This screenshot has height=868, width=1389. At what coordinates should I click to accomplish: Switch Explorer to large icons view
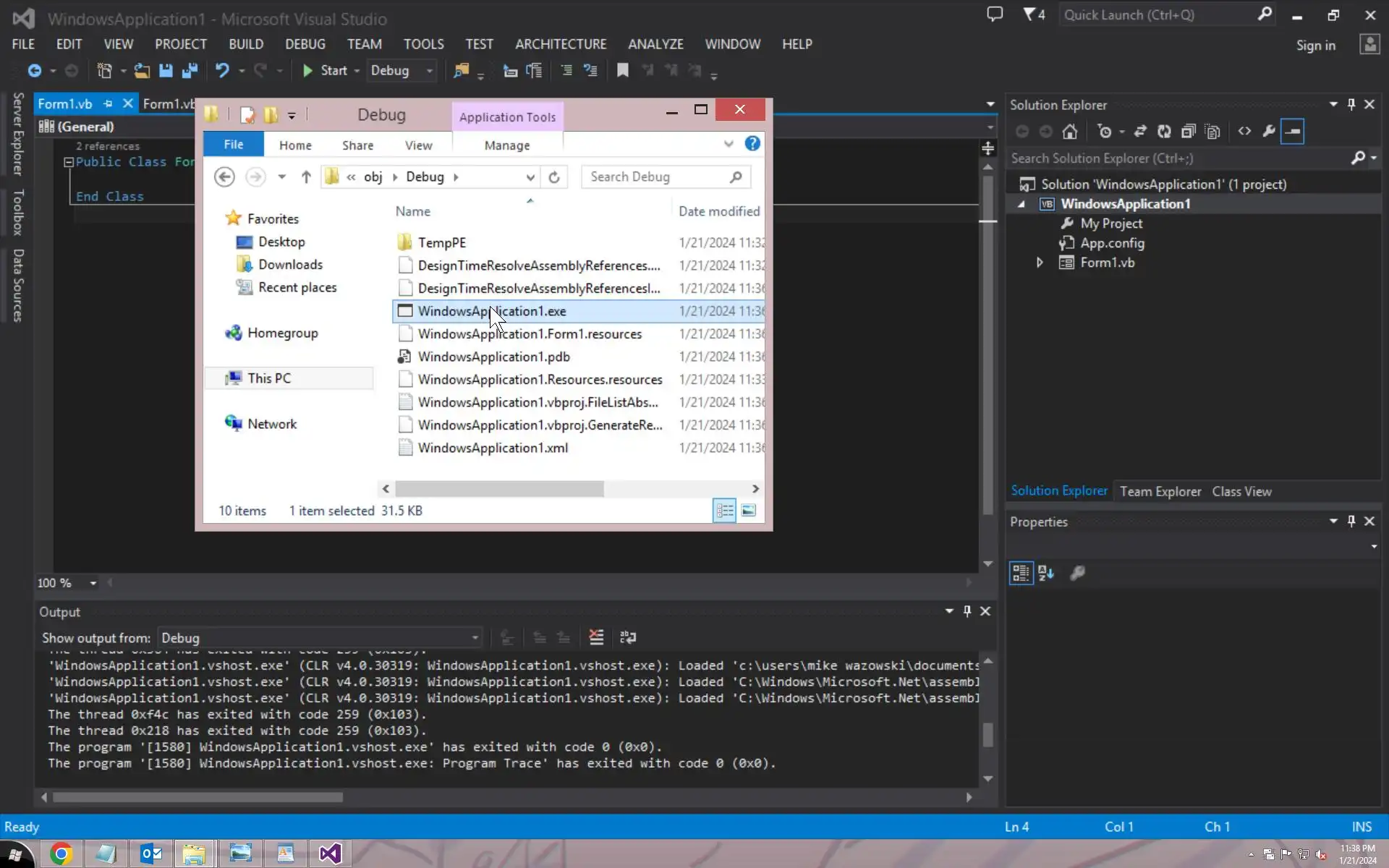pos(749,511)
